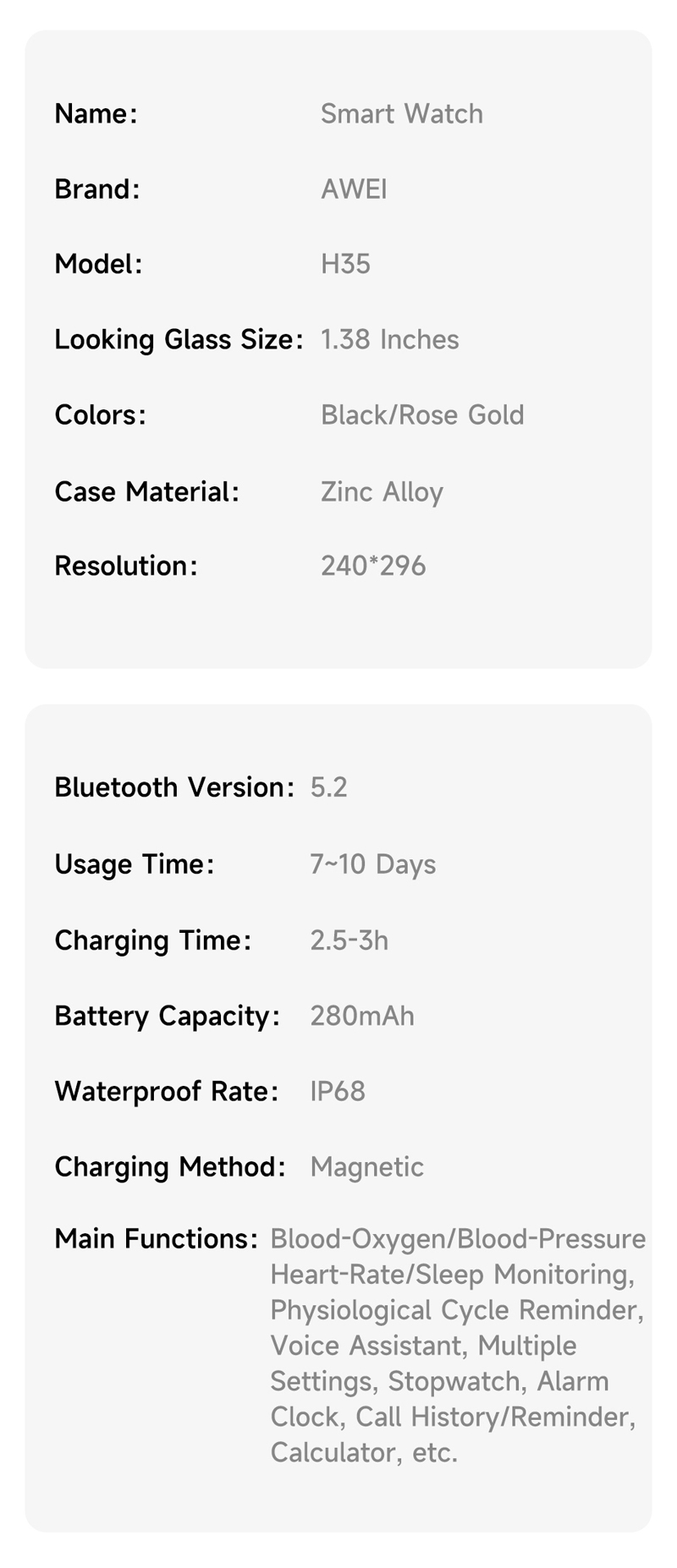Select the 5.2 Bluetooth version value
The image size is (677, 1568).
click(x=328, y=787)
